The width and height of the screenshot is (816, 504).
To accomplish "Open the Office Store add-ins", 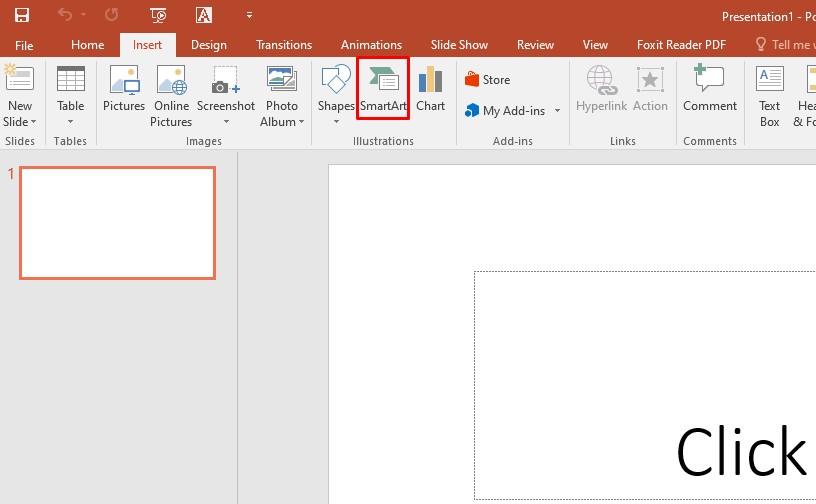I will point(487,80).
